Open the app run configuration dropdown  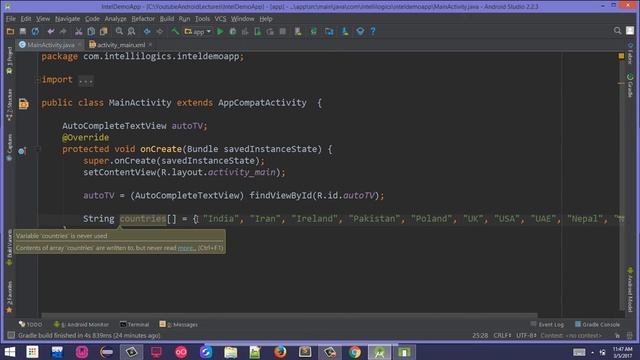click(198, 31)
